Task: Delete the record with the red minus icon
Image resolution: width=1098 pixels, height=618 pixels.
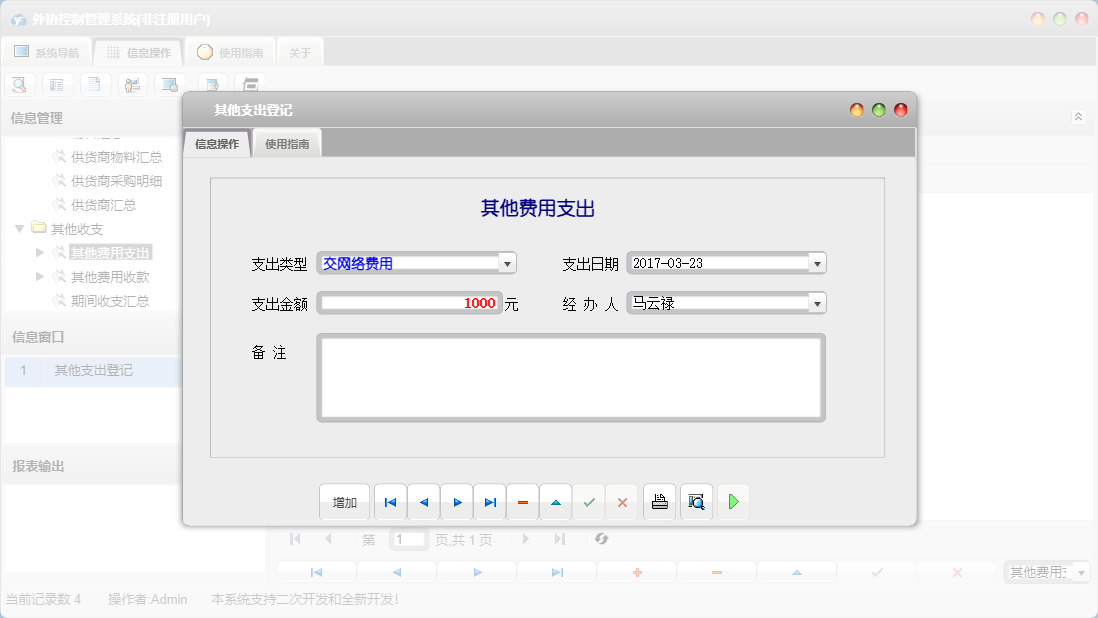Action: pyautogui.click(x=523, y=501)
